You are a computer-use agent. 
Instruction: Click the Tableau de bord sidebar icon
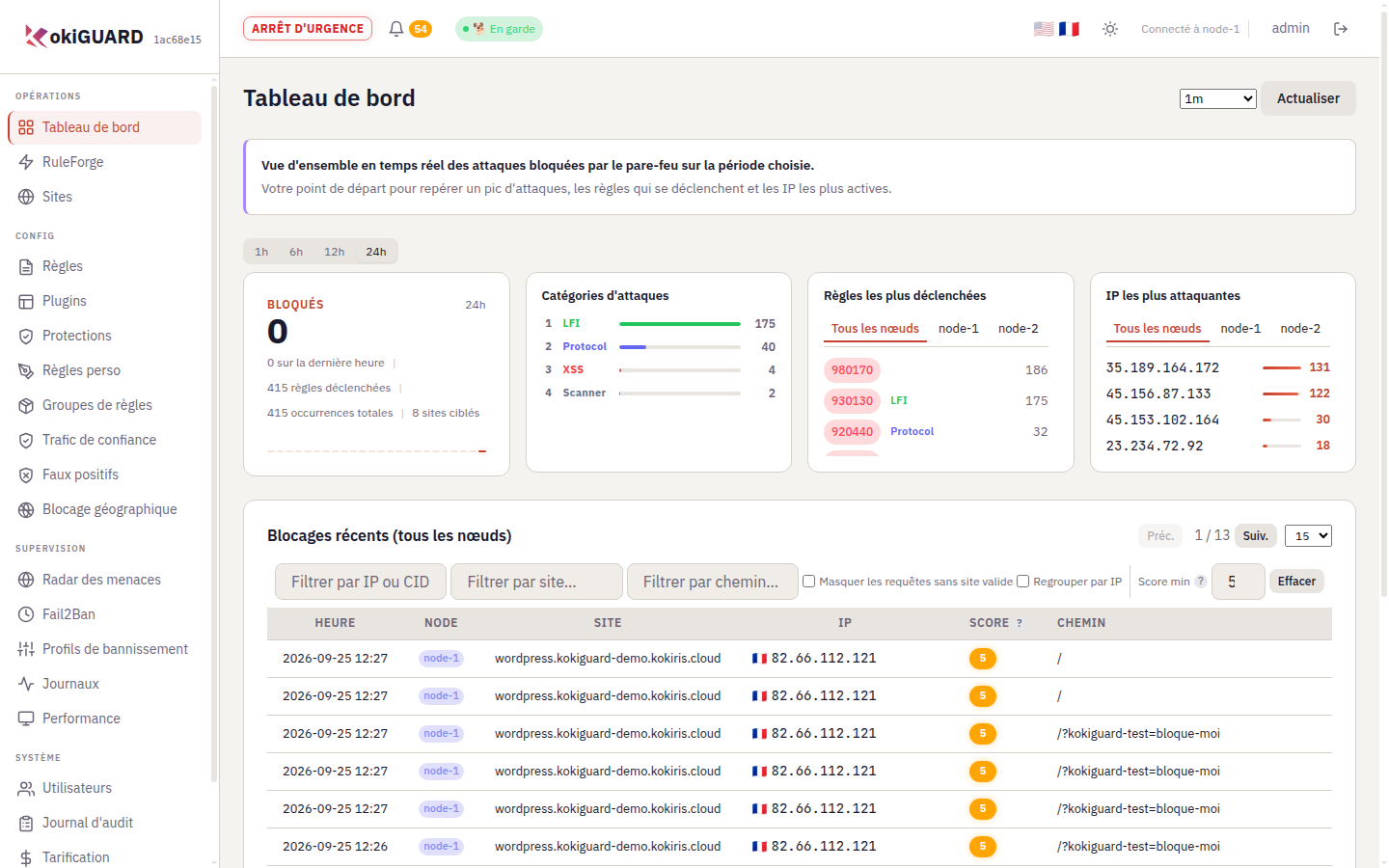[x=26, y=127]
